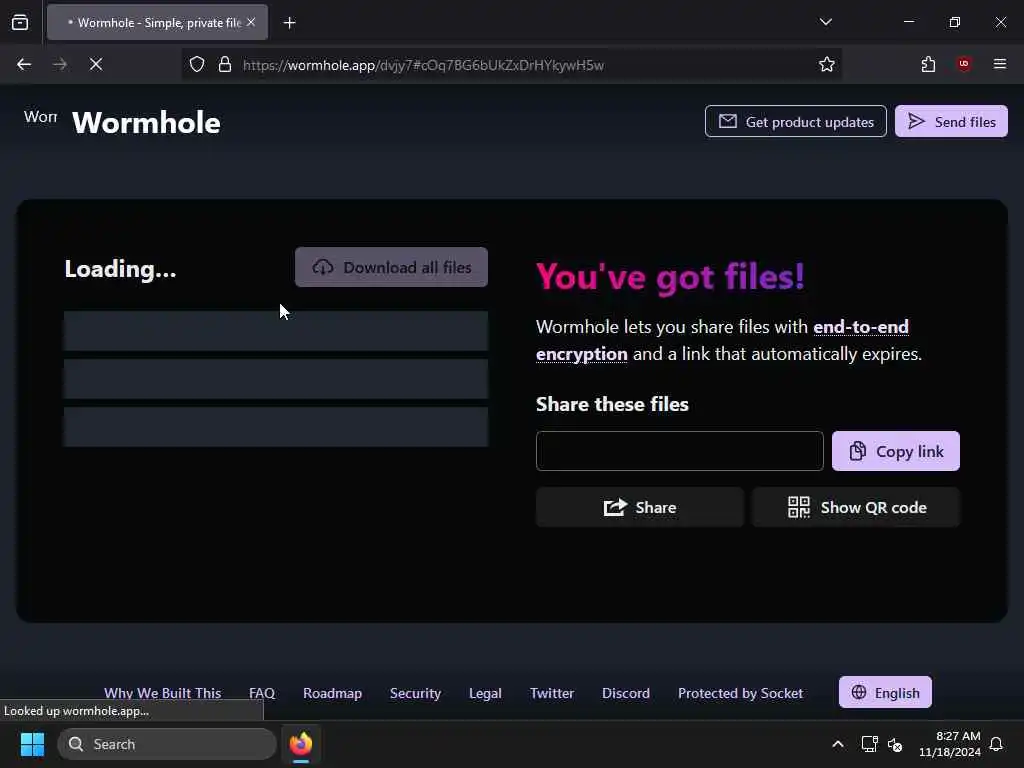Select the Wormhole browser tab

[x=157, y=22]
